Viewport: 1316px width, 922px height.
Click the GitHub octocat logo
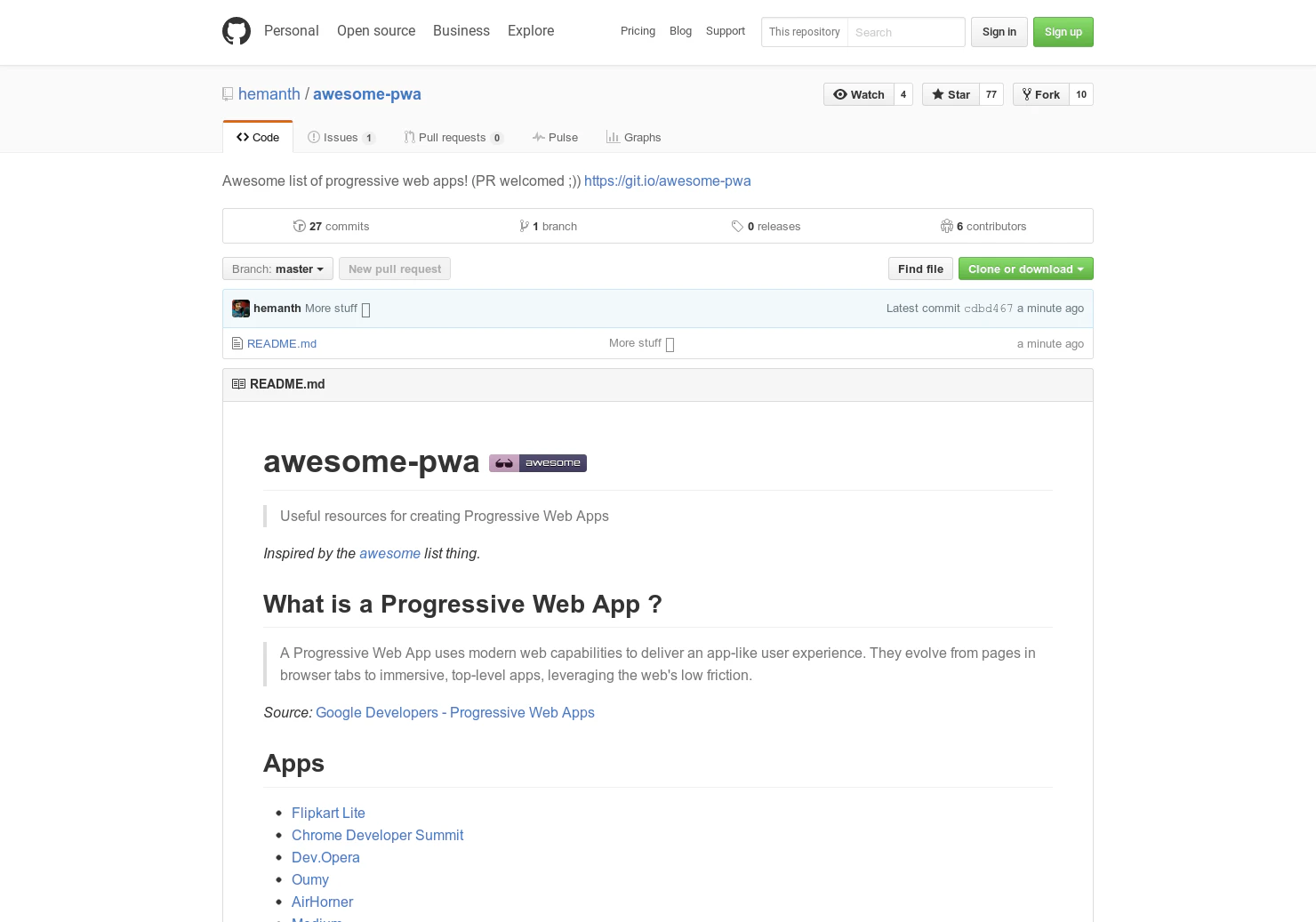(x=236, y=30)
